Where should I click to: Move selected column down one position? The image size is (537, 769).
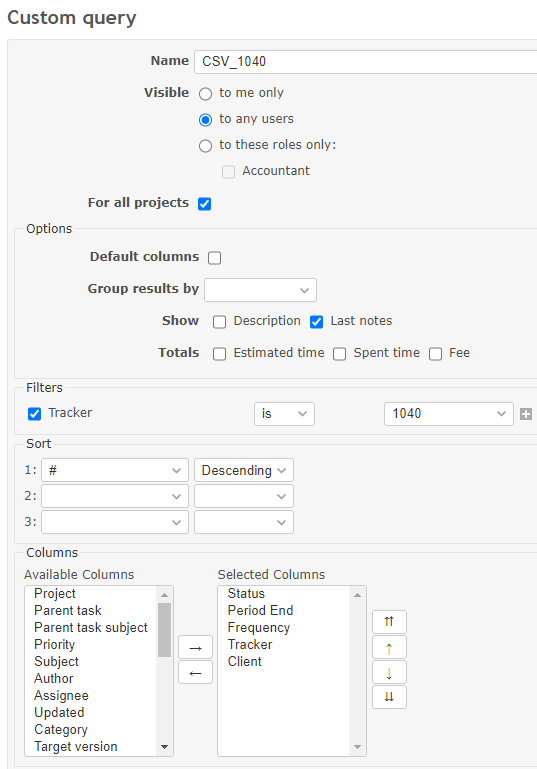tap(389, 672)
